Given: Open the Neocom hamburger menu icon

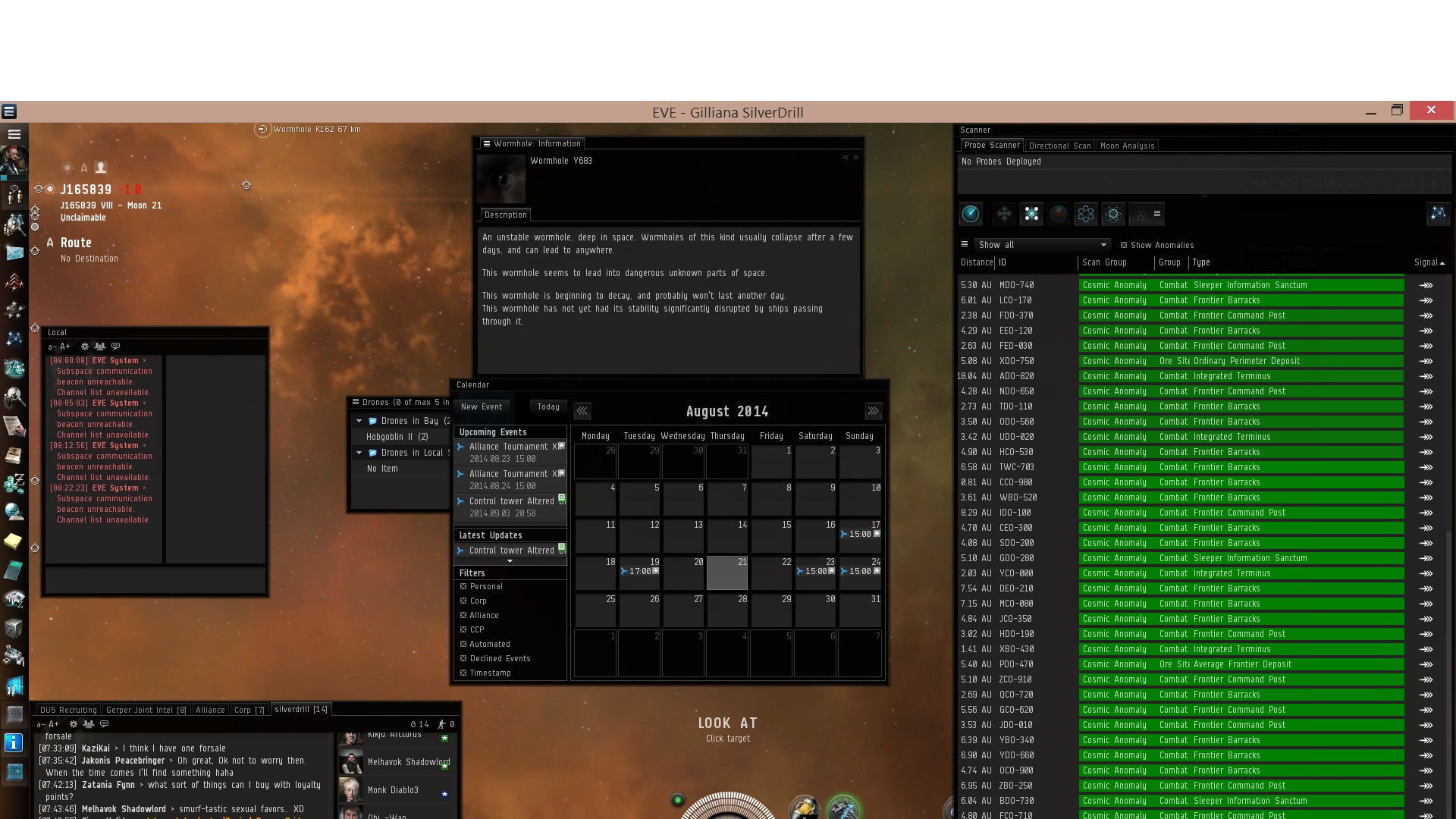Looking at the screenshot, I should pyautogui.click(x=14, y=134).
